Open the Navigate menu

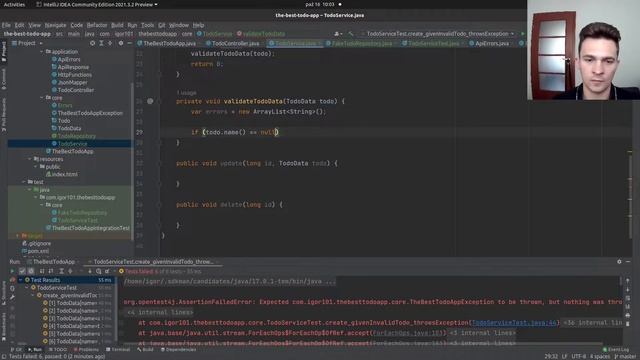click(56, 25)
